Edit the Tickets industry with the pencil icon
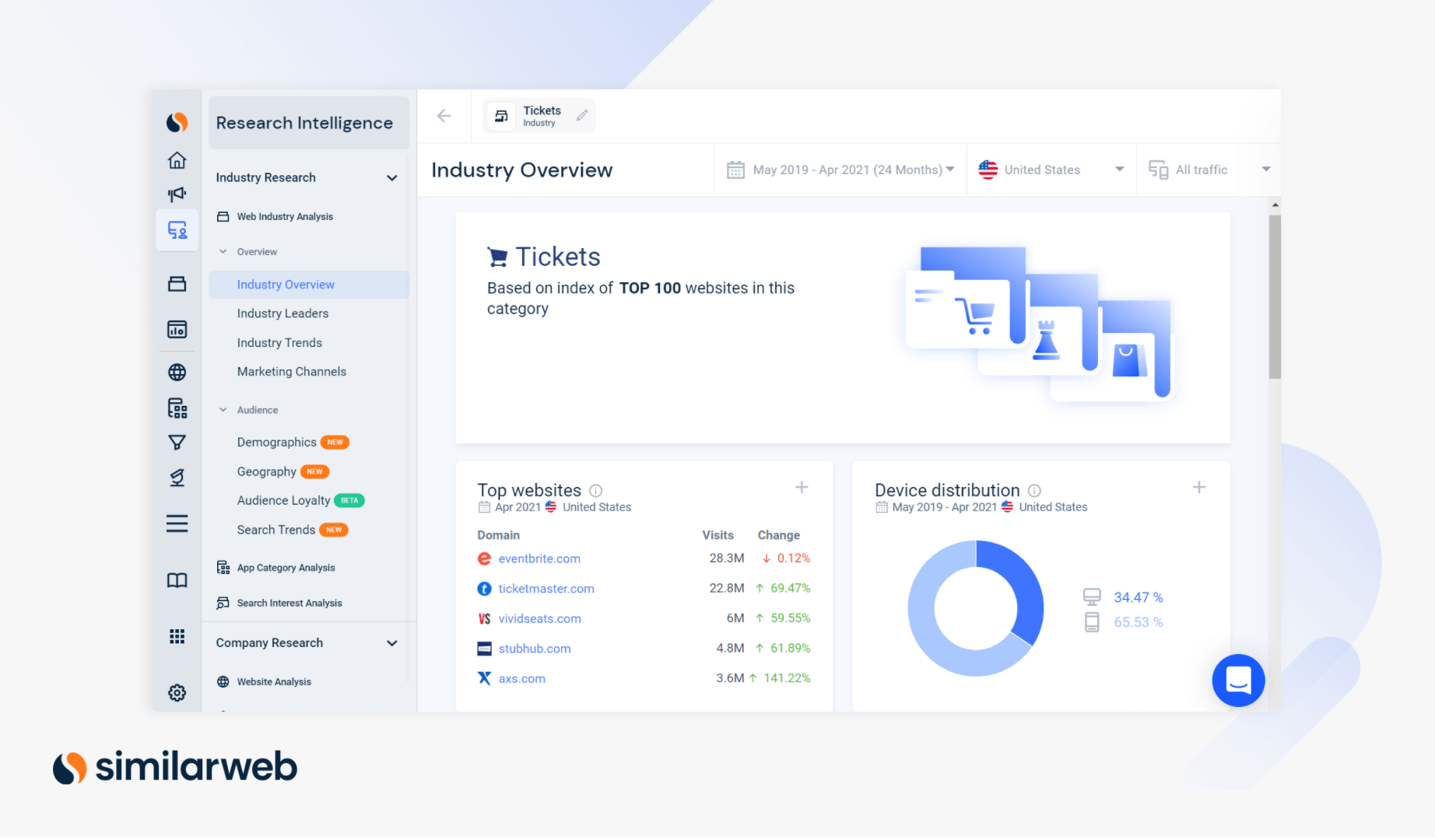 (x=582, y=116)
